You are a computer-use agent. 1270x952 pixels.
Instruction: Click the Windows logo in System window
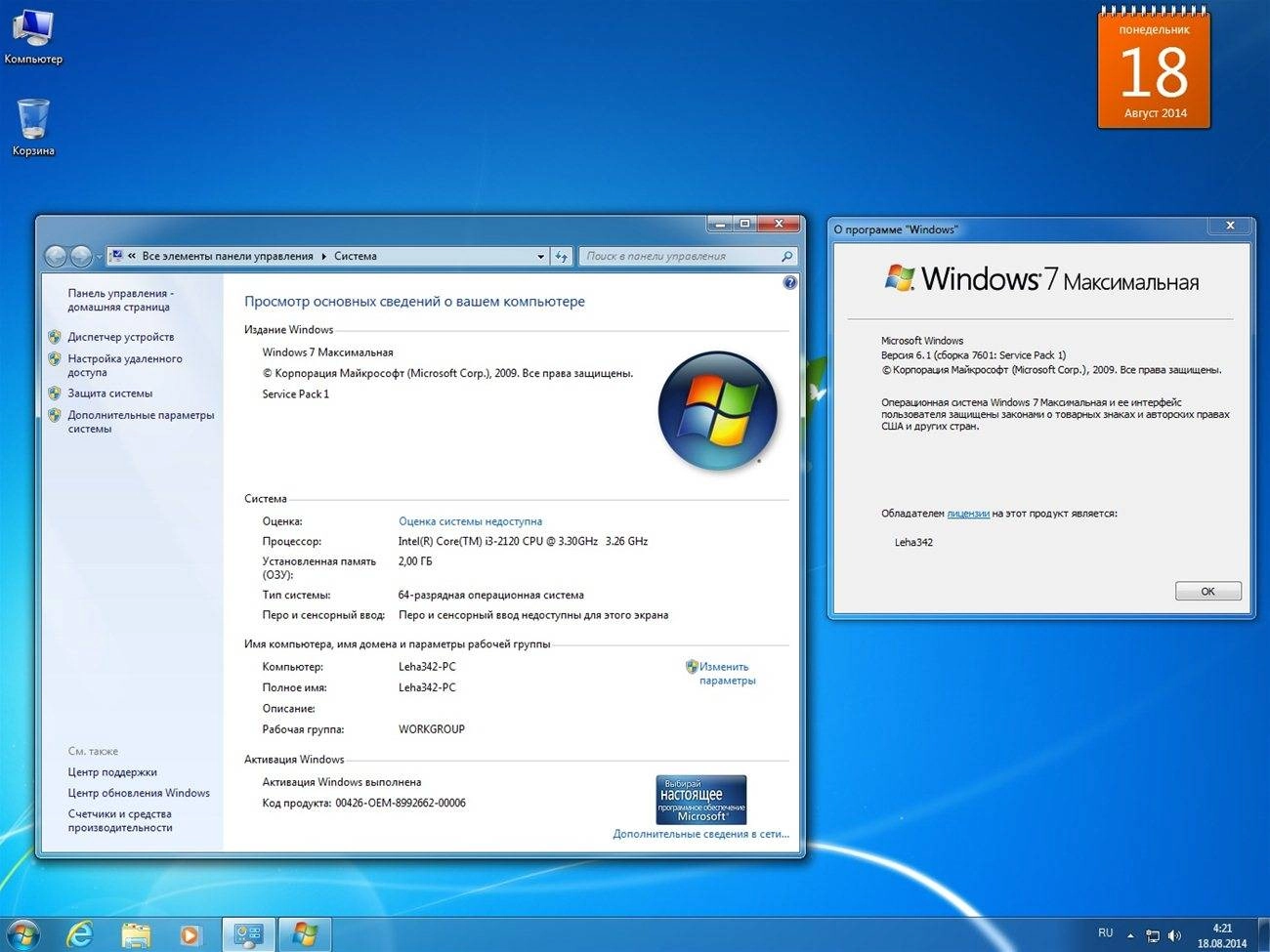[x=718, y=411]
